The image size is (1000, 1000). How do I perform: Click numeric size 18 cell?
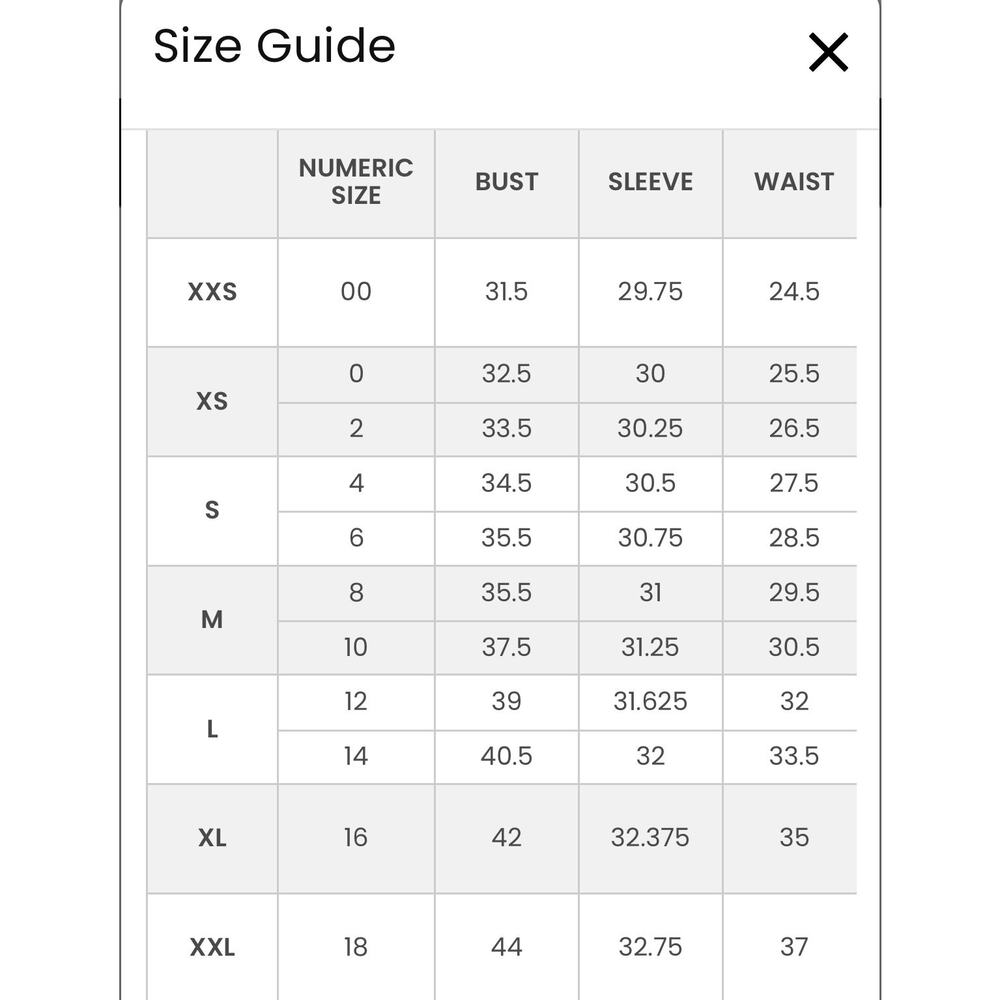click(x=356, y=947)
